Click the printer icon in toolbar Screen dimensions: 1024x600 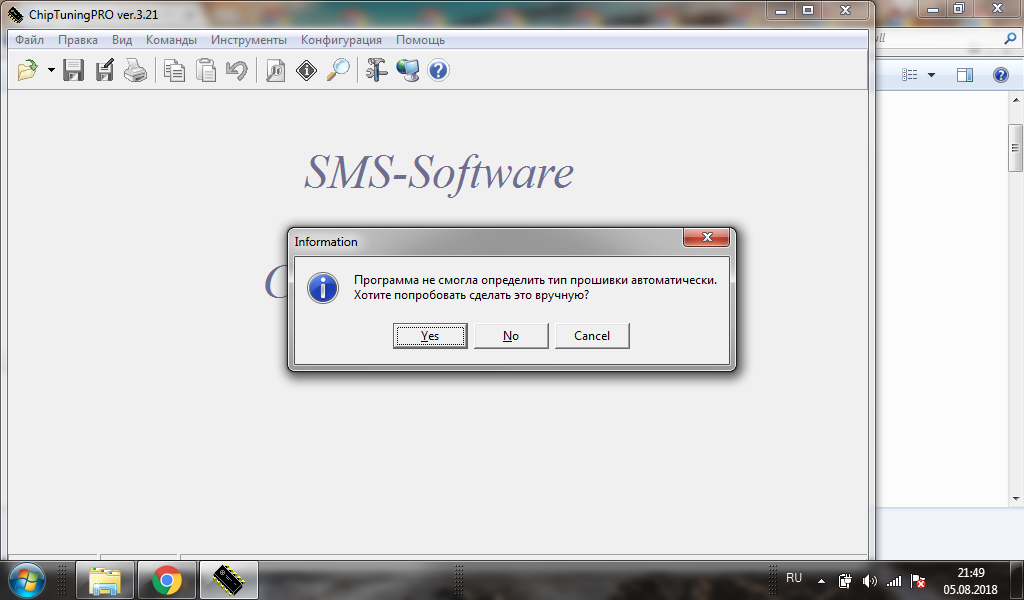pos(135,71)
